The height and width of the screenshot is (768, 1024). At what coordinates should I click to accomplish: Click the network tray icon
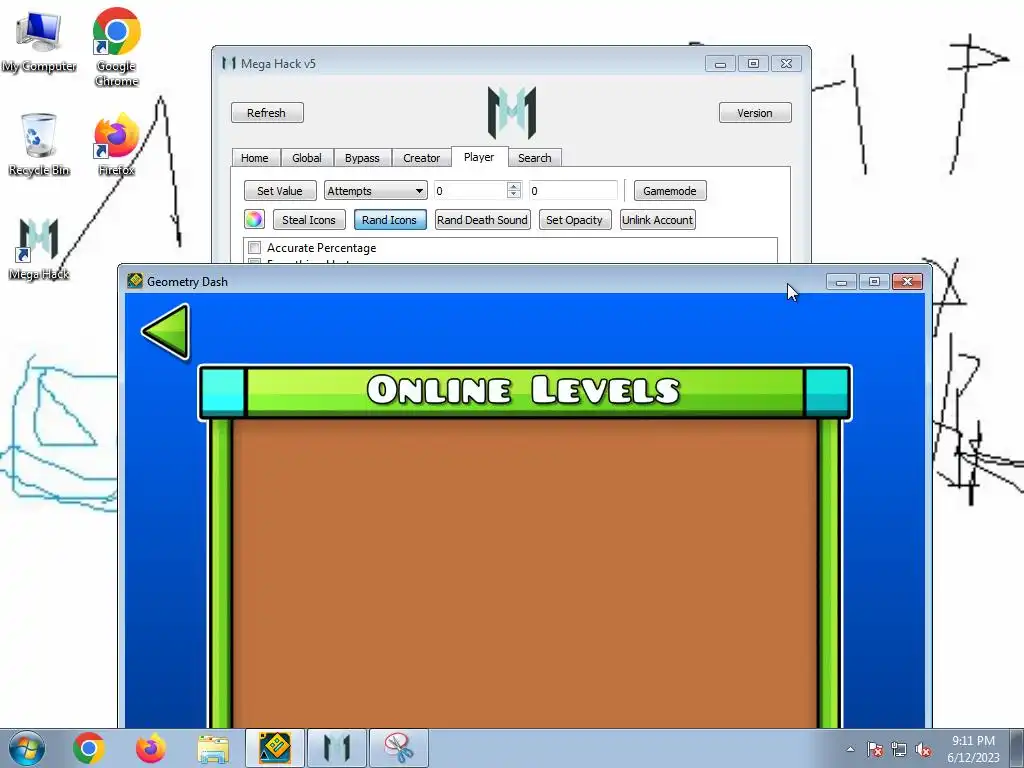point(899,749)
